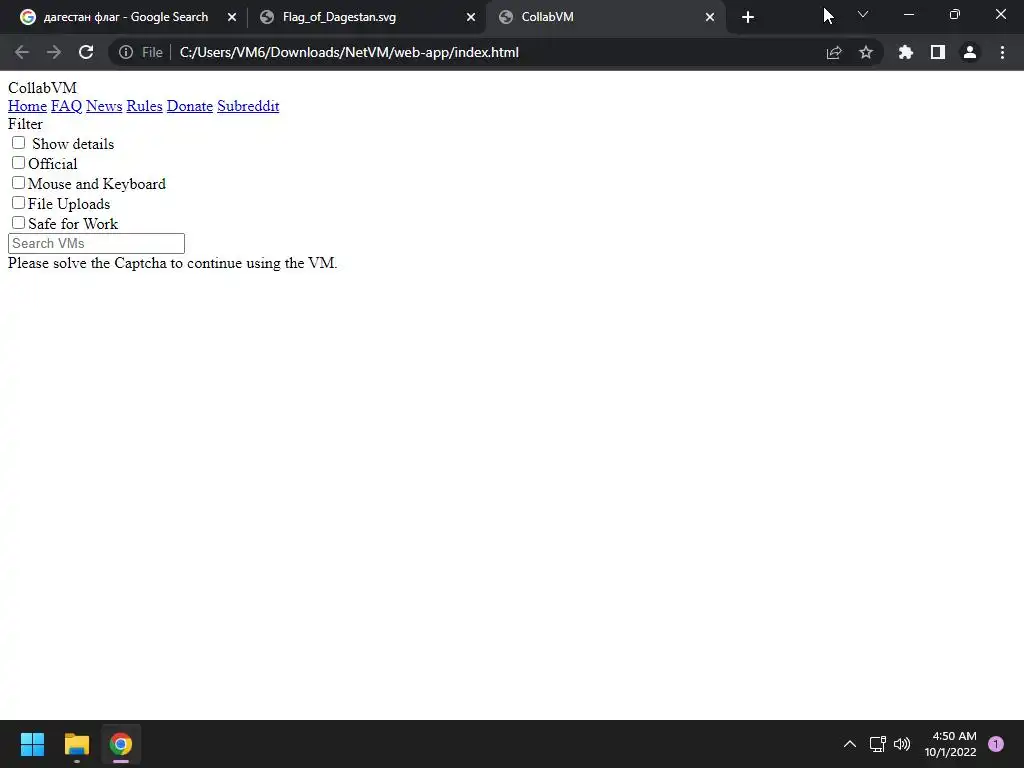Follow the Donate link
Screen dimensions: 1024x768
[x=189, y=106]
